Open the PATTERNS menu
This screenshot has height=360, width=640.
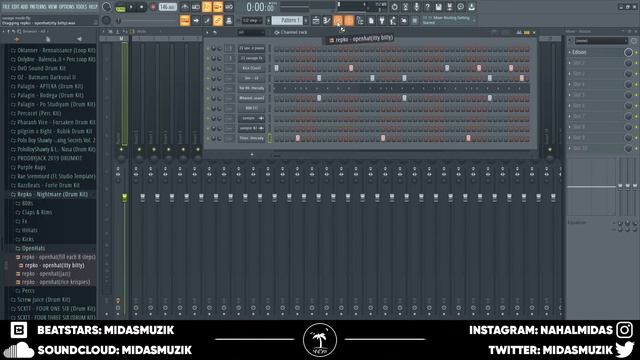[38, 7]
